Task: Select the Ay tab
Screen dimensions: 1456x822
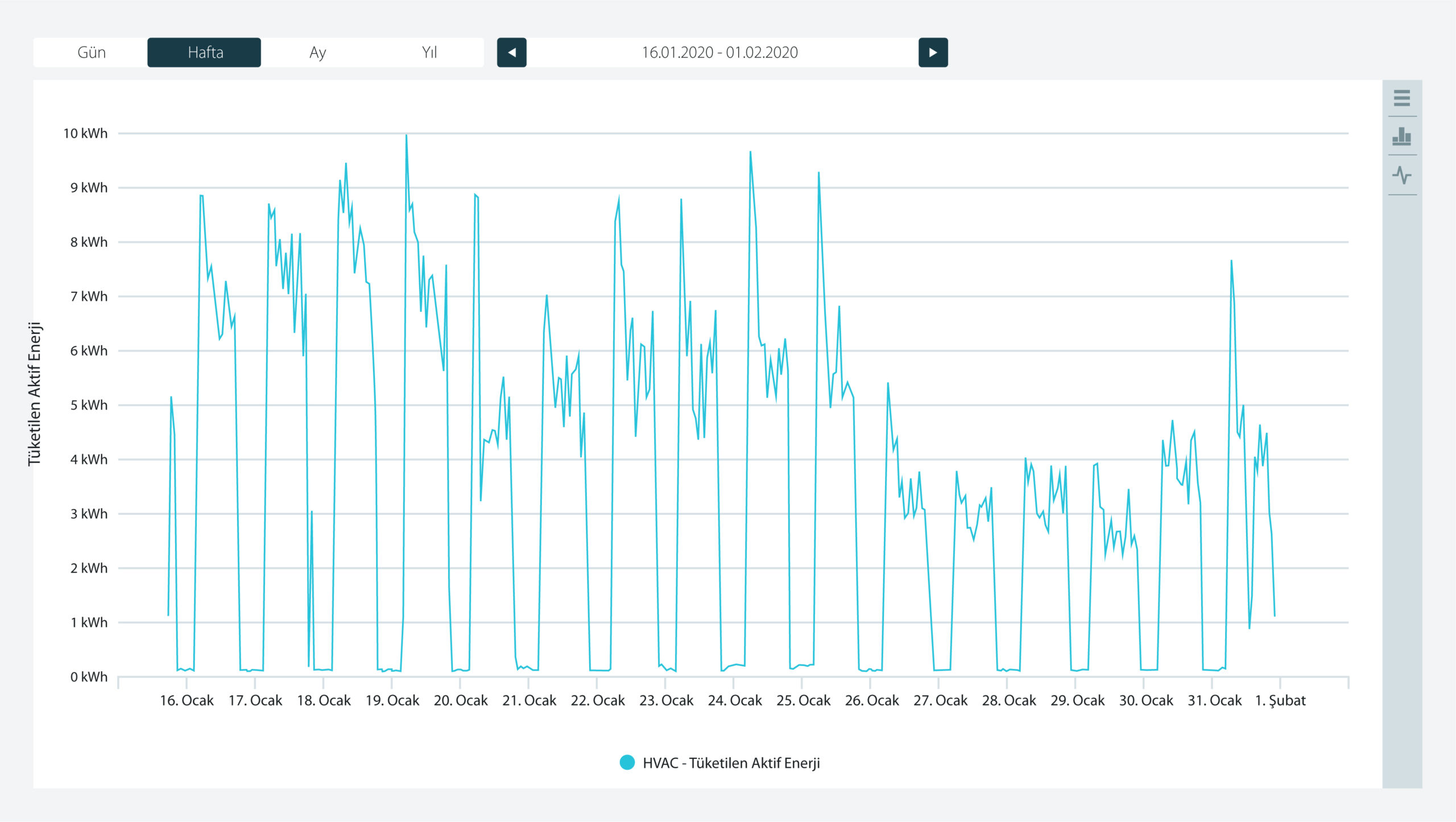Action: (x=317, y=52)
